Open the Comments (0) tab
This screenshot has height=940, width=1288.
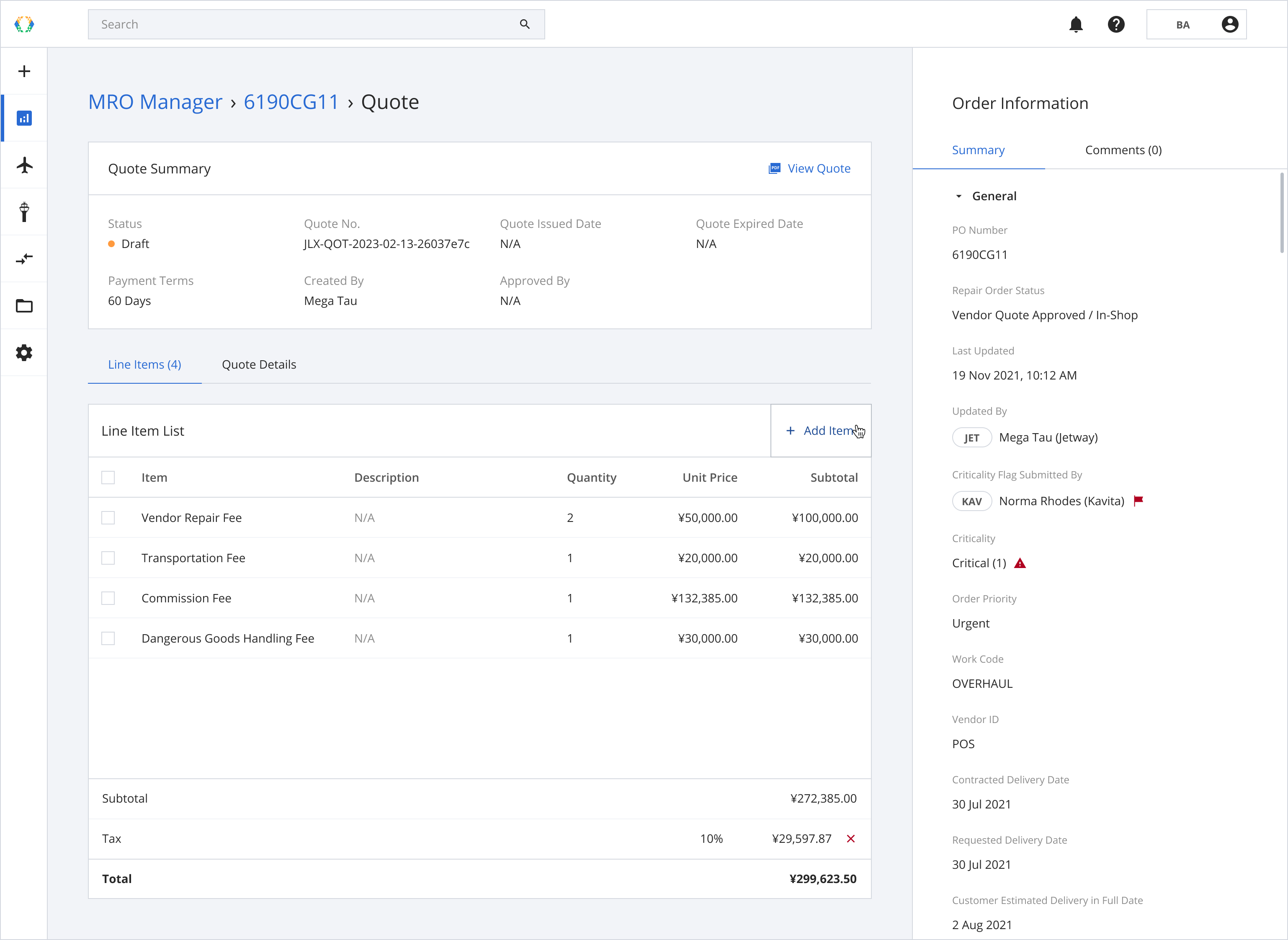point(1123,150)
